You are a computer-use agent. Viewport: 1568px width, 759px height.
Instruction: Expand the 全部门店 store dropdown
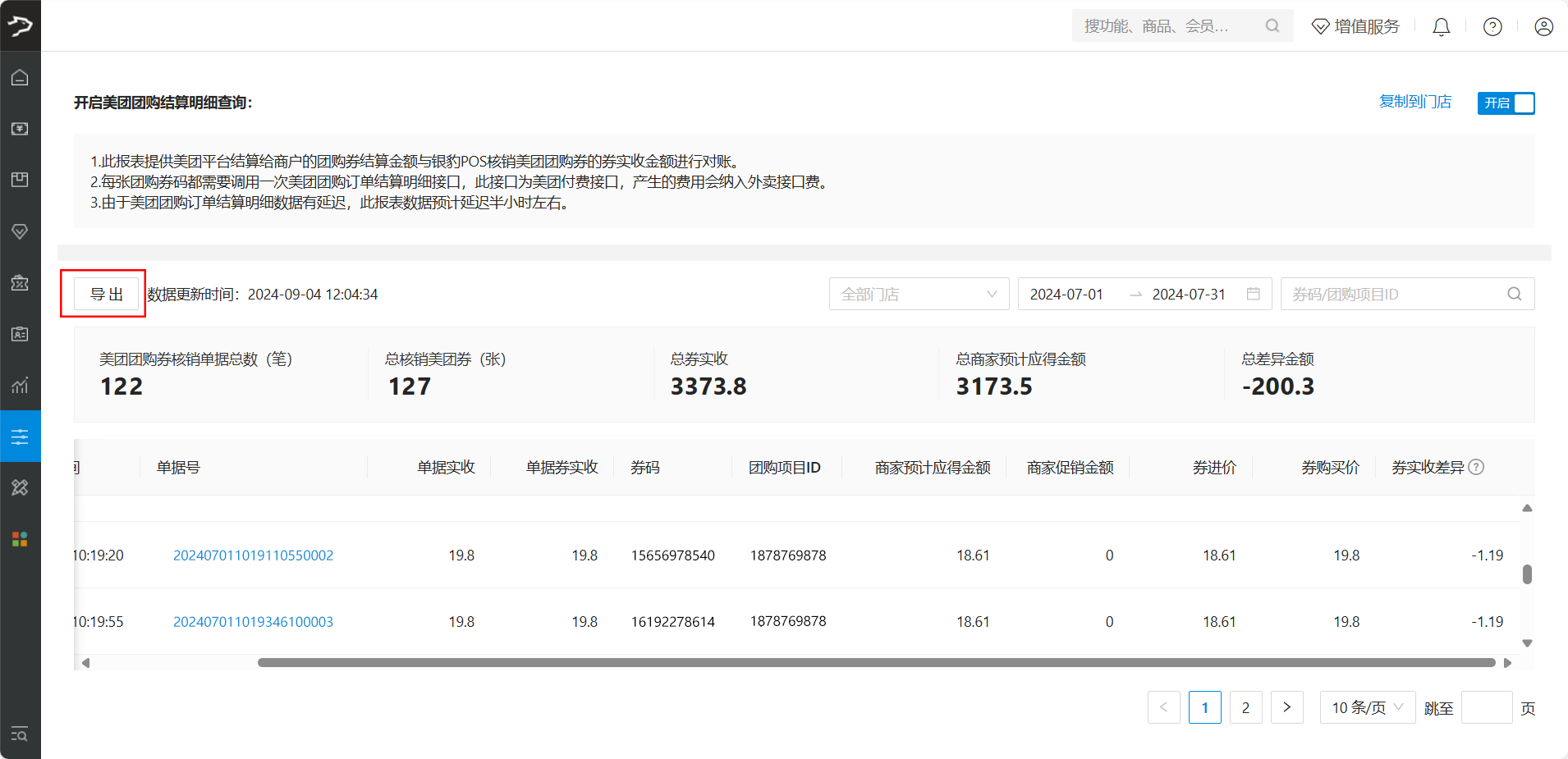tap(919, 294)
